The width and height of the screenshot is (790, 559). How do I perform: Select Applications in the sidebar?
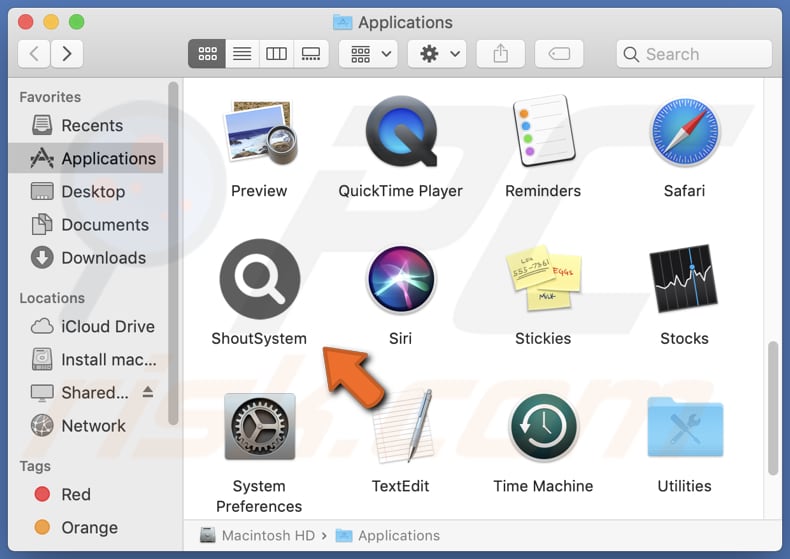(86, 158)
